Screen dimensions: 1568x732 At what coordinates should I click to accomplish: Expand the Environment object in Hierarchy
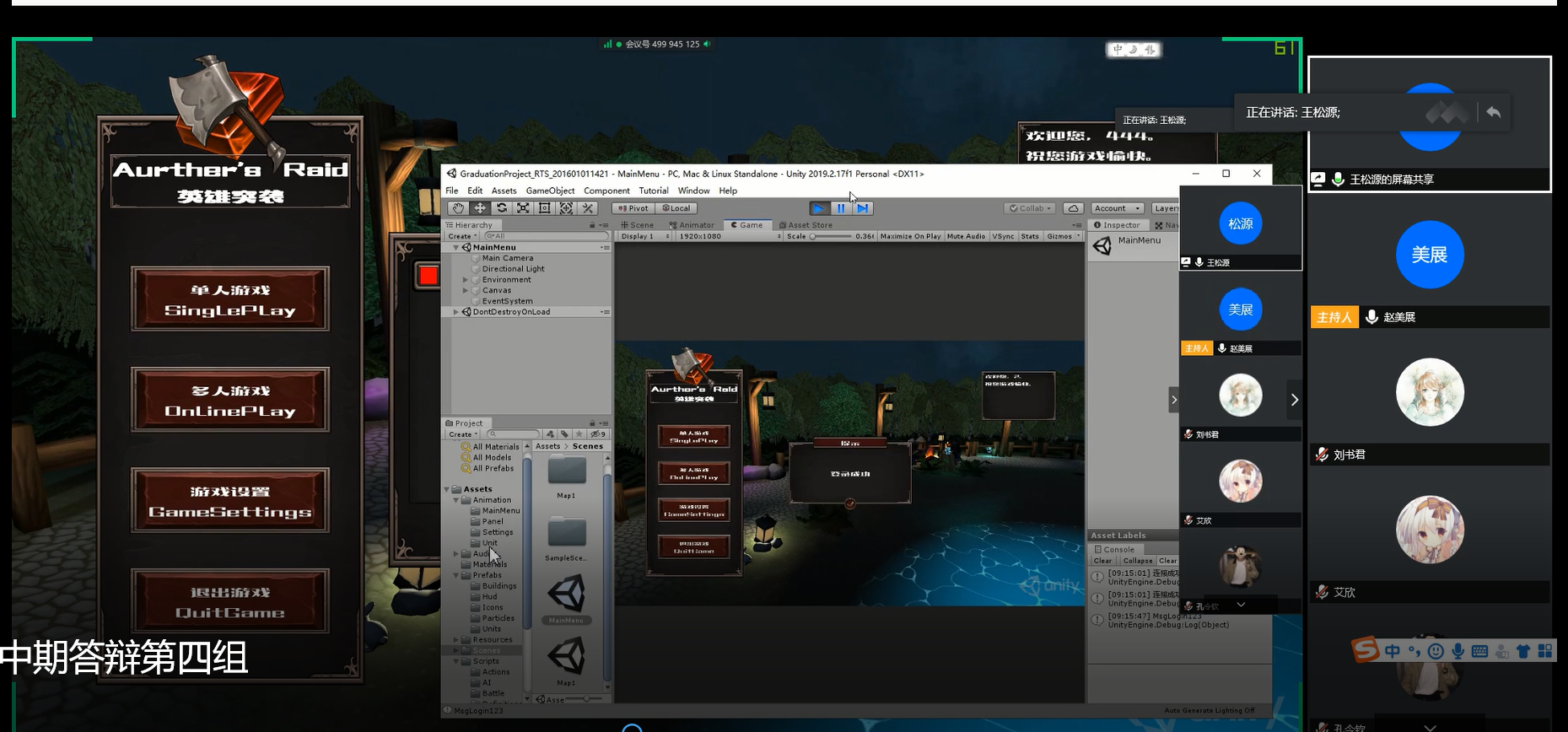[x=465, y=280]
